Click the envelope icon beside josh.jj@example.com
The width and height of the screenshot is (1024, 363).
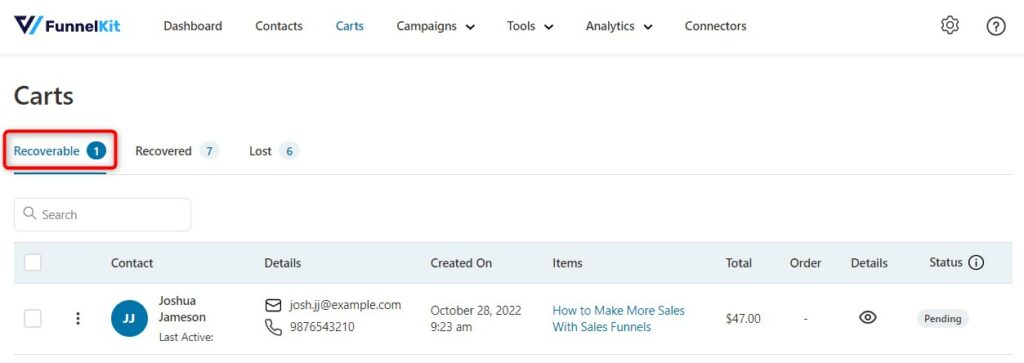[x=273, y=306]
